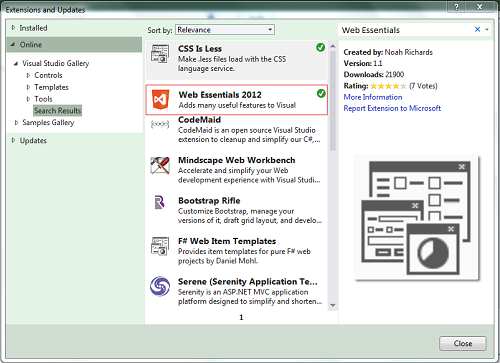Select the Installed section

click(x=33, y=28)
